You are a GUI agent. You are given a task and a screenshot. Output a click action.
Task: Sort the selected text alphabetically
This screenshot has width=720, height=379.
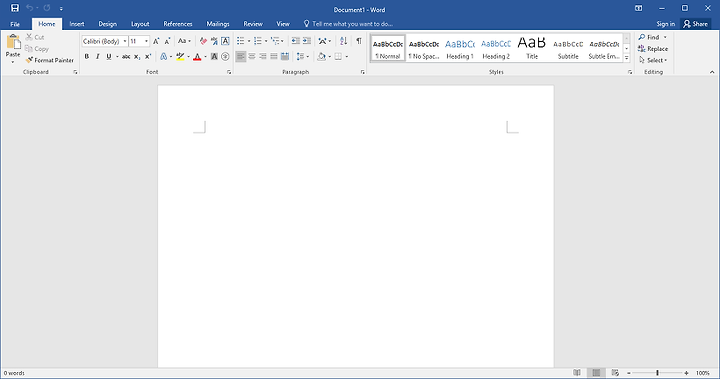click(x=343, y=41)
